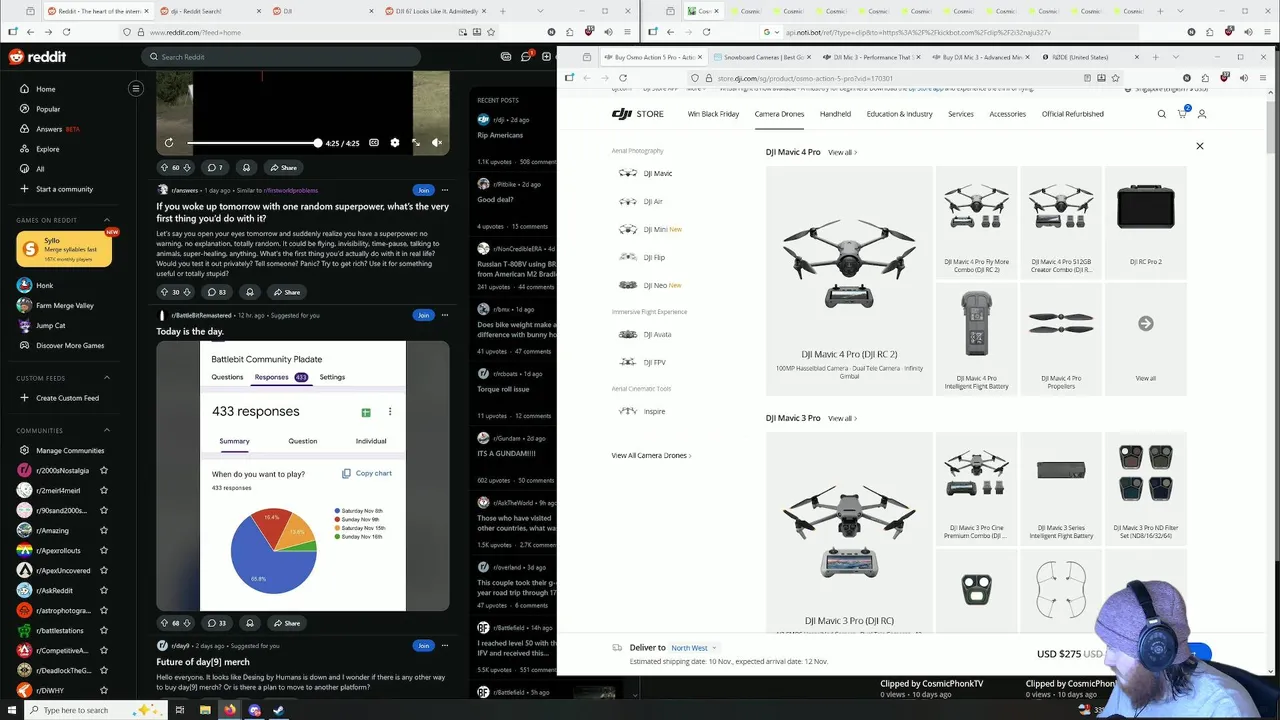The height and width of the screenshot is (720, 1280).
Task: Open the North West delivery region dropdown
Action: coord(694,648)
